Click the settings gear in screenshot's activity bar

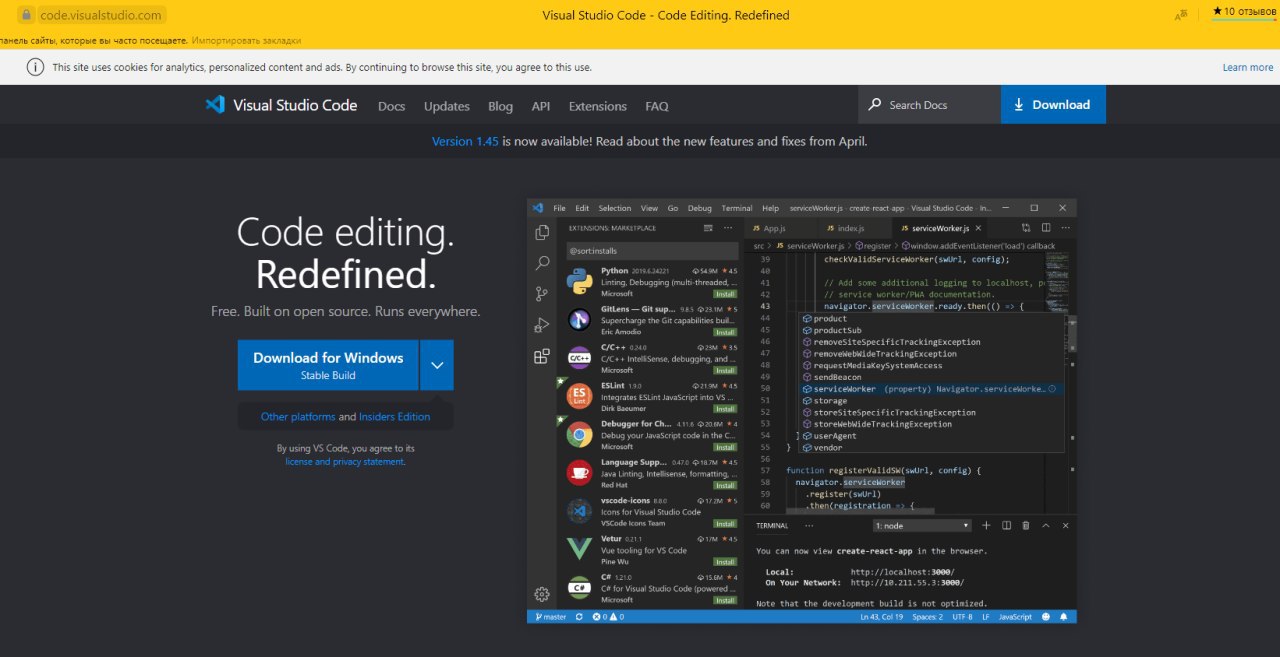coord(542,594)
